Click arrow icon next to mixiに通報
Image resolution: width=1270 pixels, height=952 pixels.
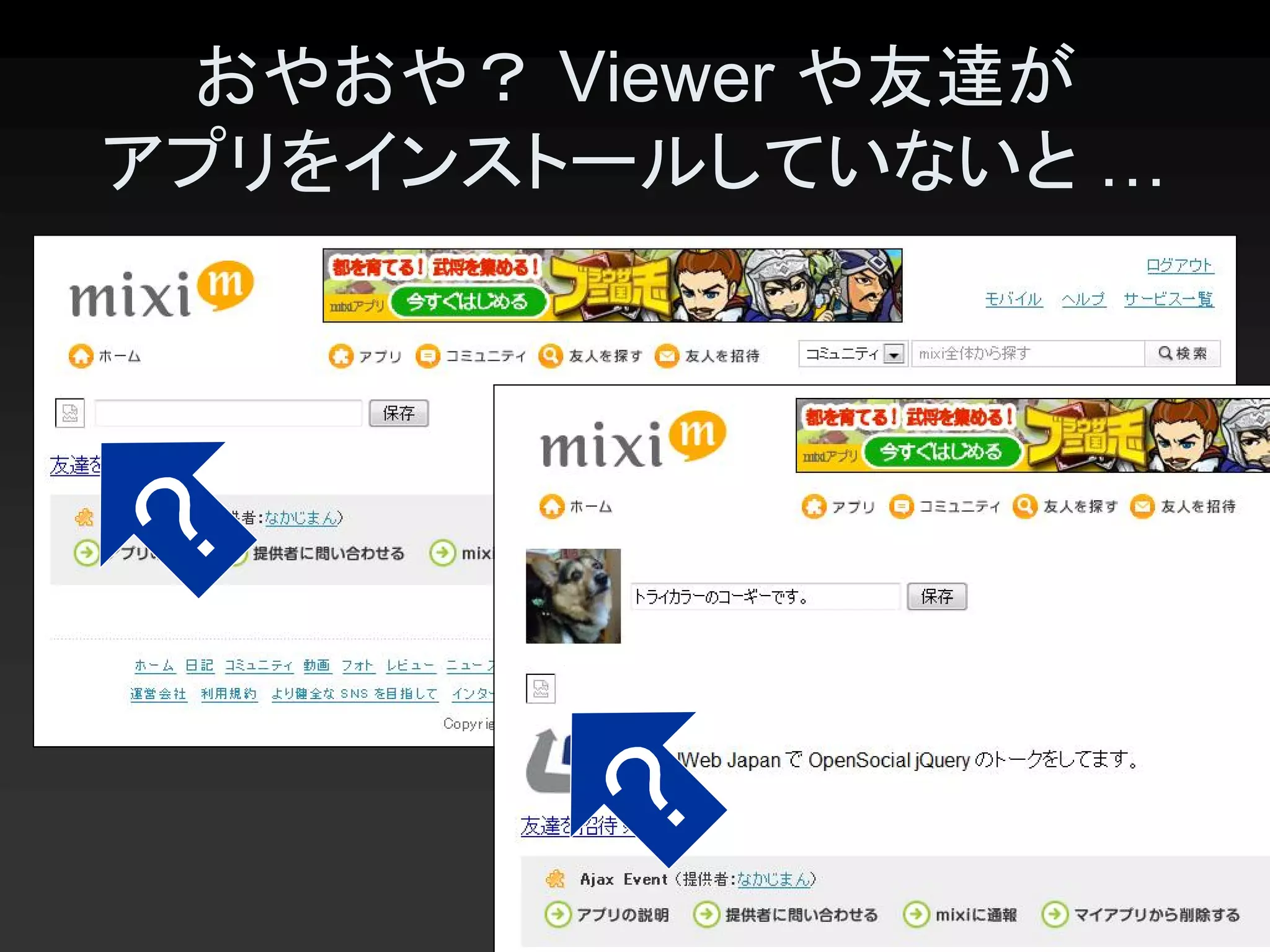click(917, 914)
